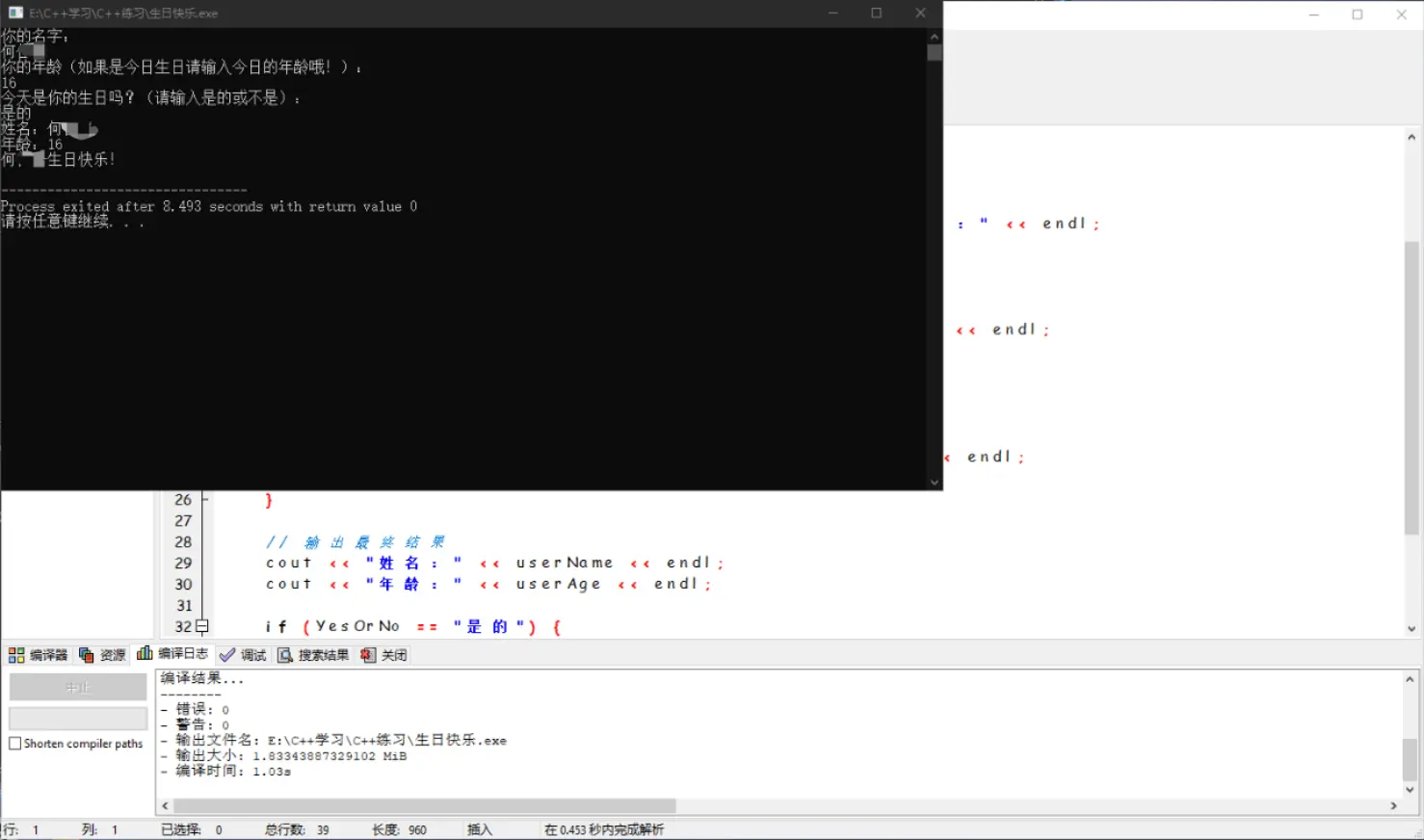Click the 关闭 panel icon
The image size is (1424, 840).
coord(368,655)
